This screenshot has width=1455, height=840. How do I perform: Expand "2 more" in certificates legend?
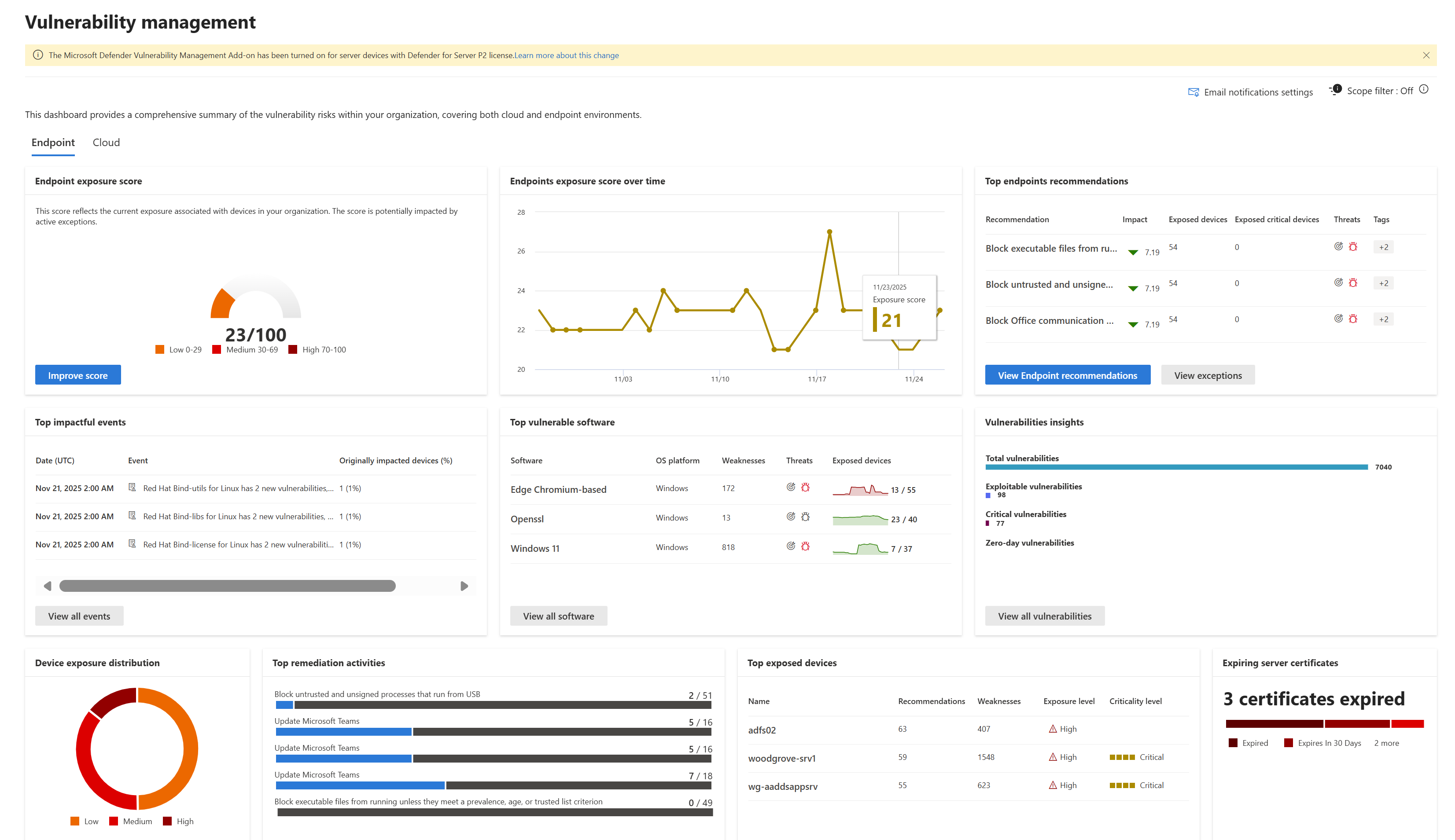tap(1386, 743)
